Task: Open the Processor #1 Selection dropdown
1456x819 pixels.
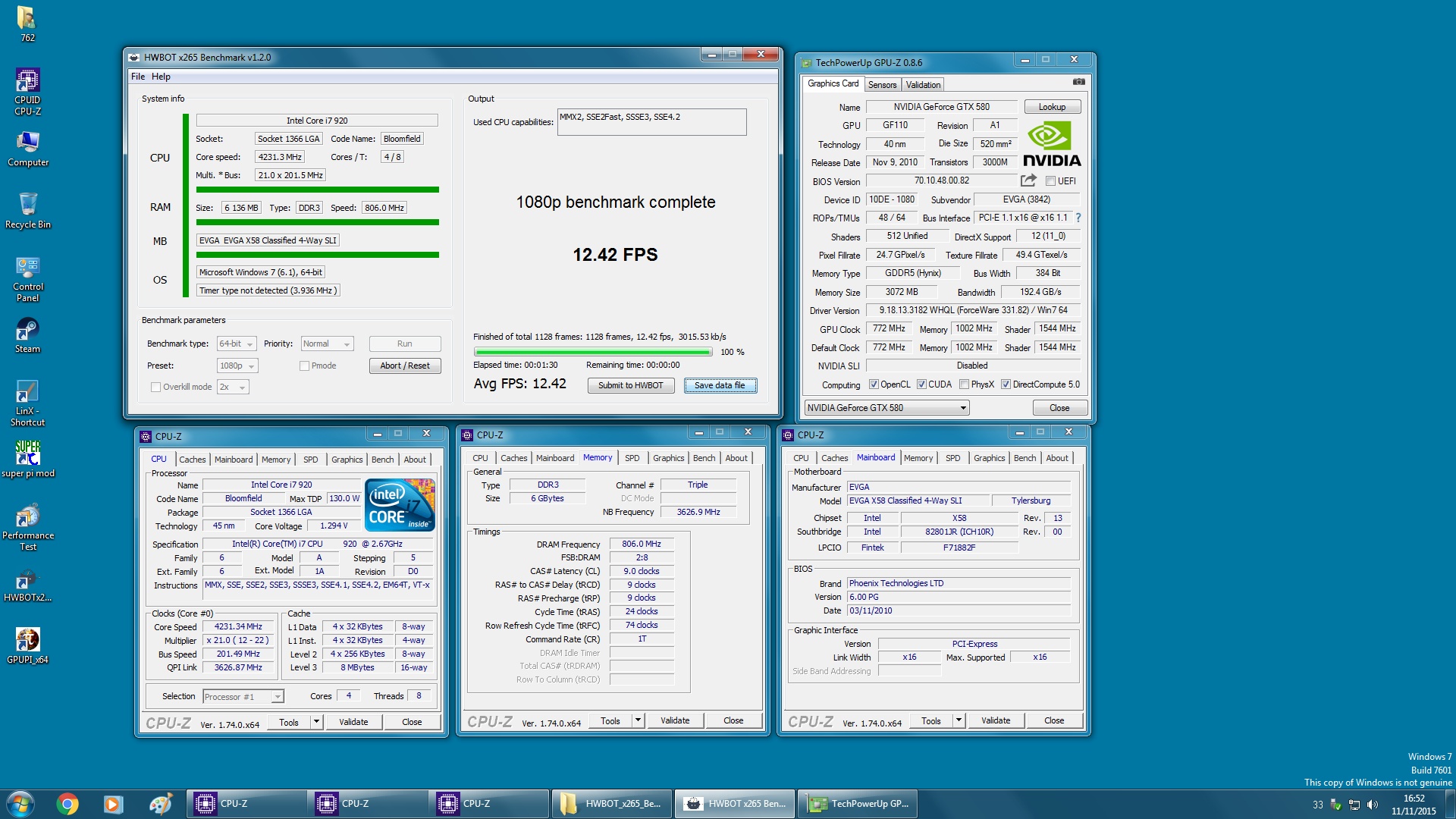Action: 243,697
